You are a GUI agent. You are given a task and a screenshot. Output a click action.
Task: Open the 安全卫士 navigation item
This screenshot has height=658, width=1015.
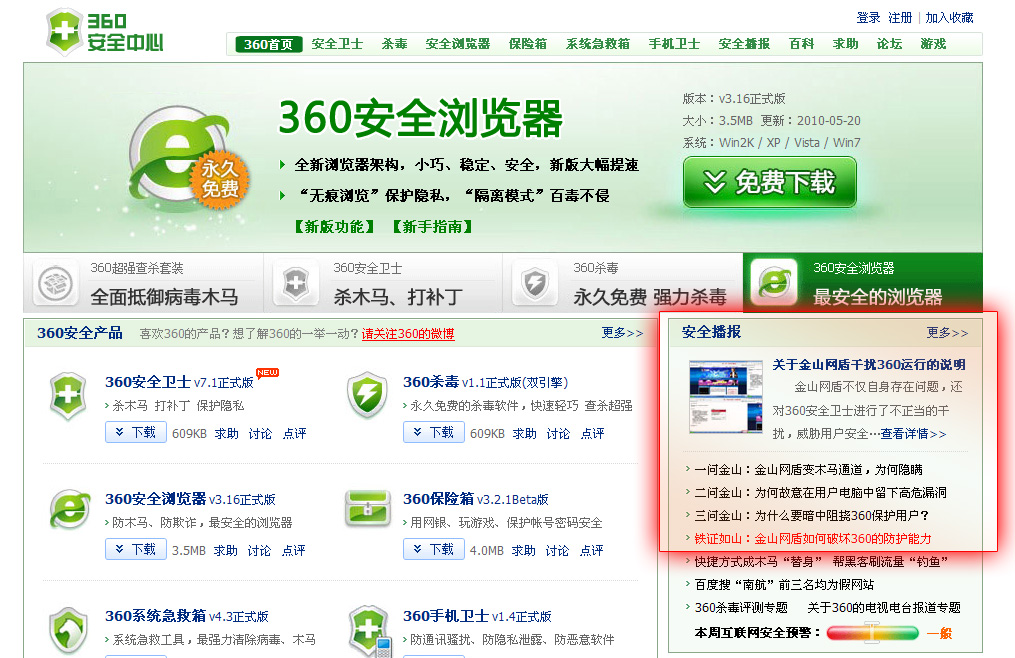(337, 44)
